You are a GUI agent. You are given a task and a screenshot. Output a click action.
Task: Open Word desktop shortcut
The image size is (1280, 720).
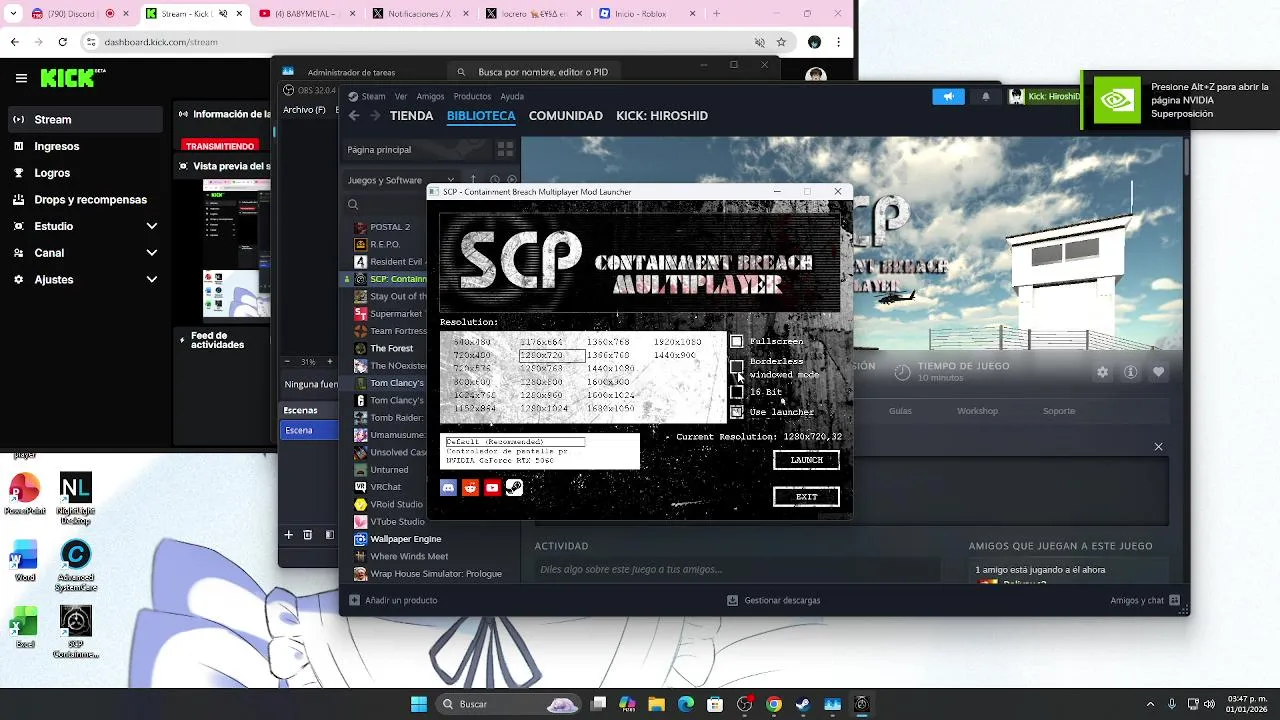[24, 561]
